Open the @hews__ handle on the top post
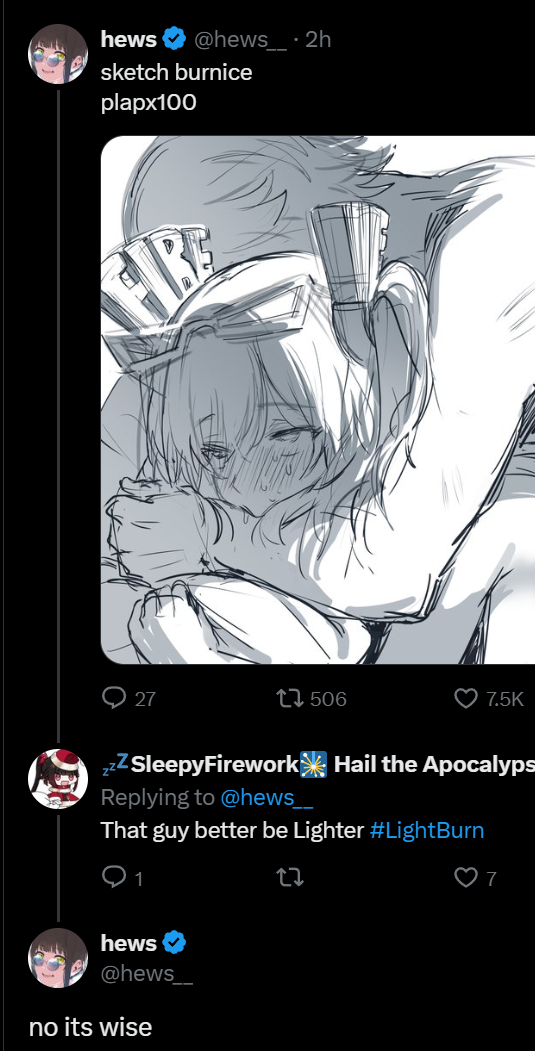Viewport: 535px width, 1051px height. (241, 40)
